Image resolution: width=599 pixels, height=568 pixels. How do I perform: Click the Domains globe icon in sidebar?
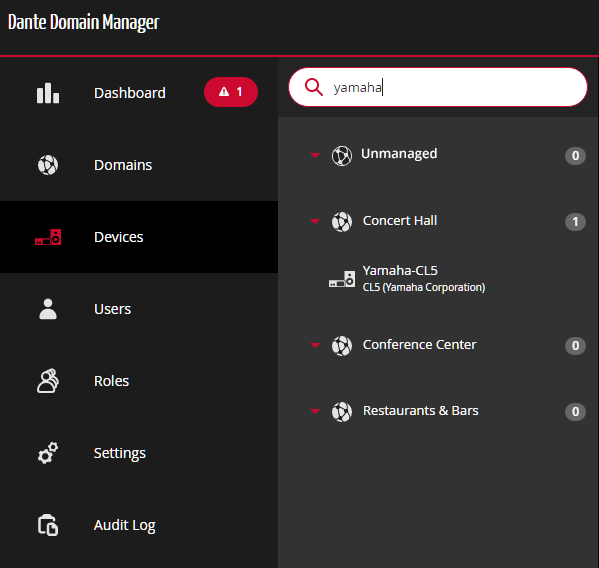(x=48, y=165)
